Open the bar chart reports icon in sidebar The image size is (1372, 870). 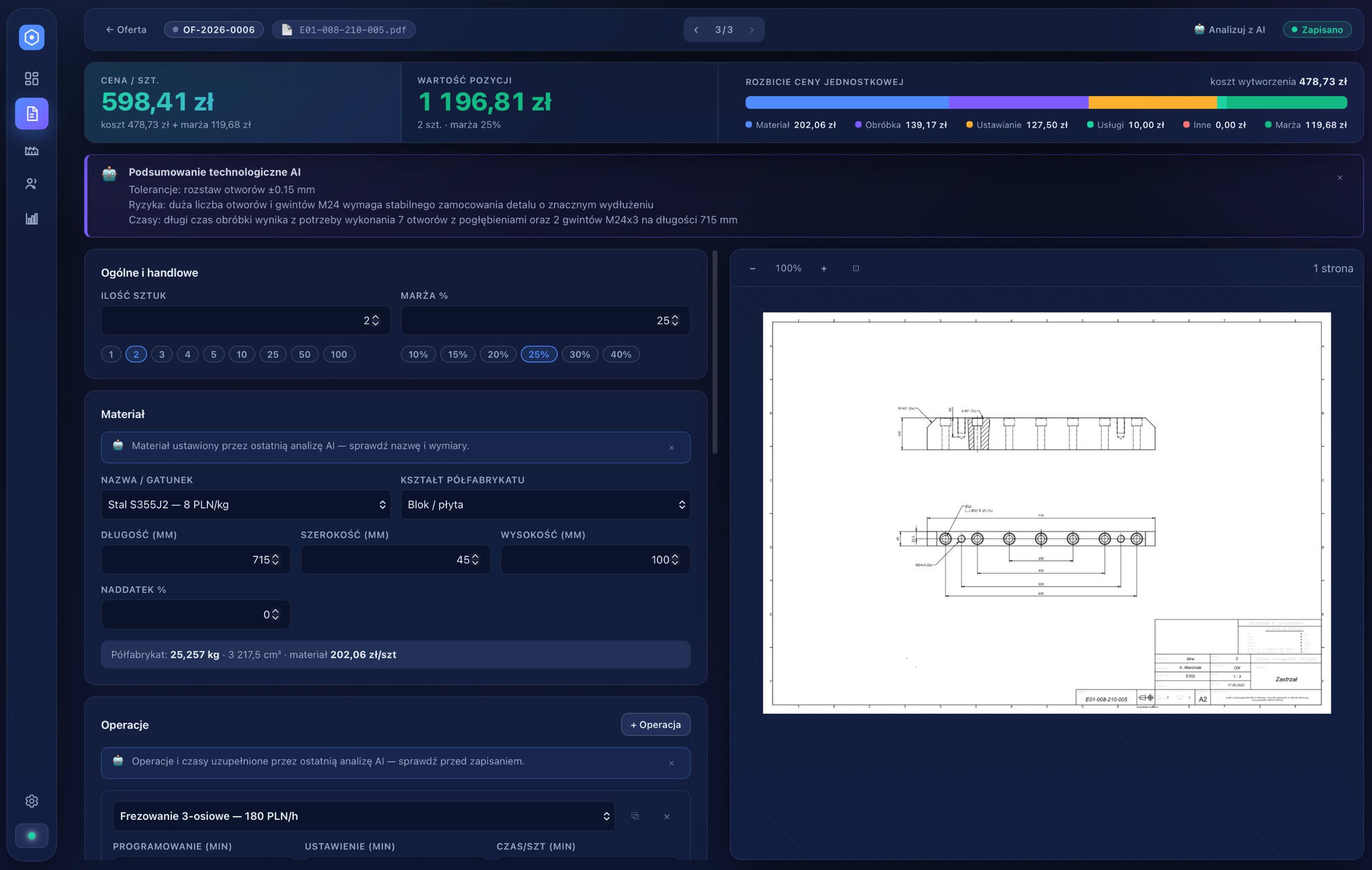[32, 218]
